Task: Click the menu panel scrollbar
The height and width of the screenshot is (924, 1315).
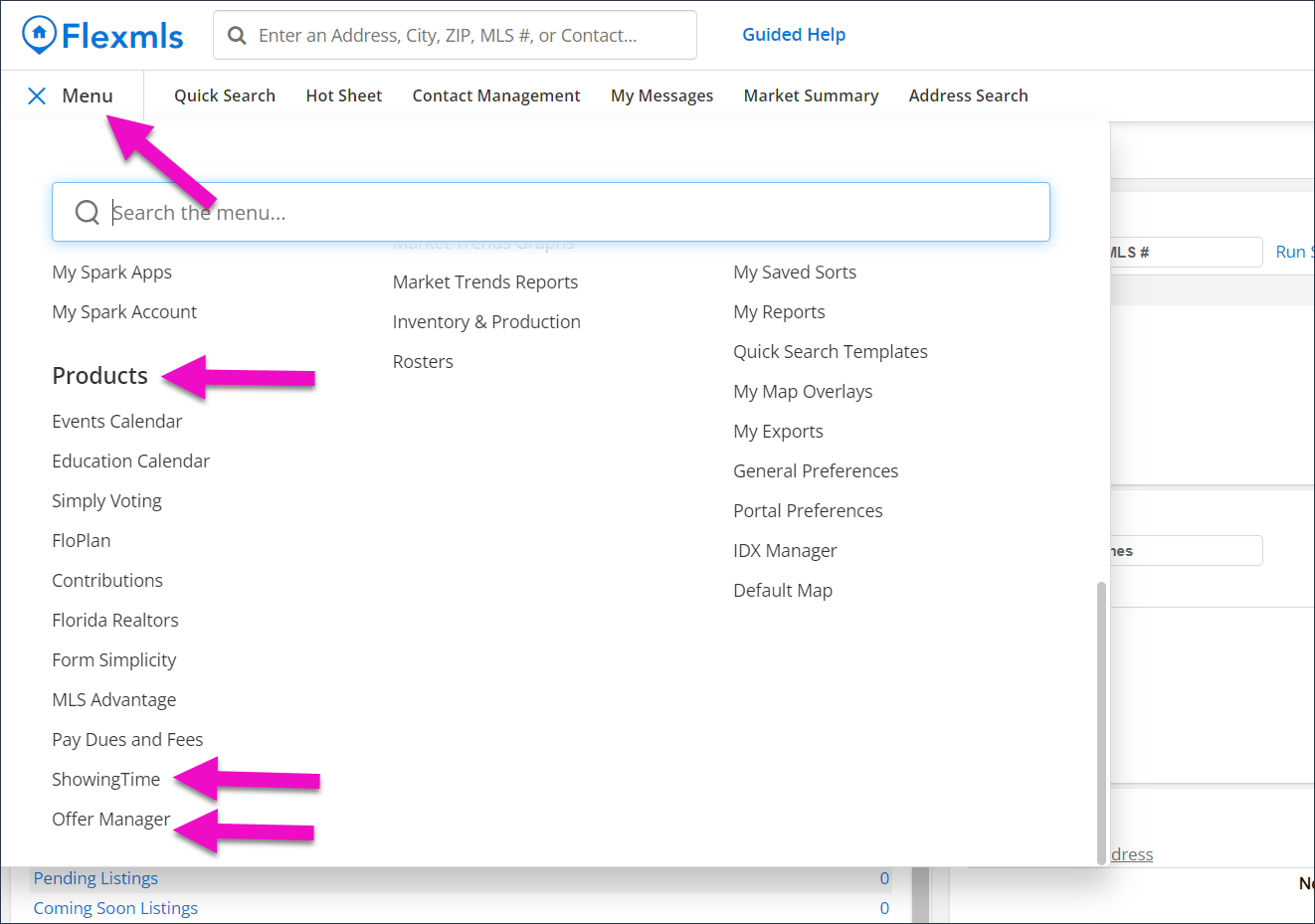Action: click(x=1100, y=723)
